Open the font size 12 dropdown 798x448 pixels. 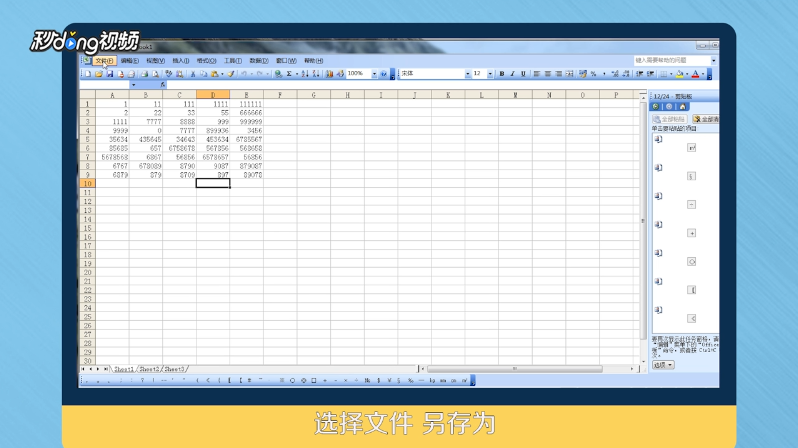pos(490,74)
